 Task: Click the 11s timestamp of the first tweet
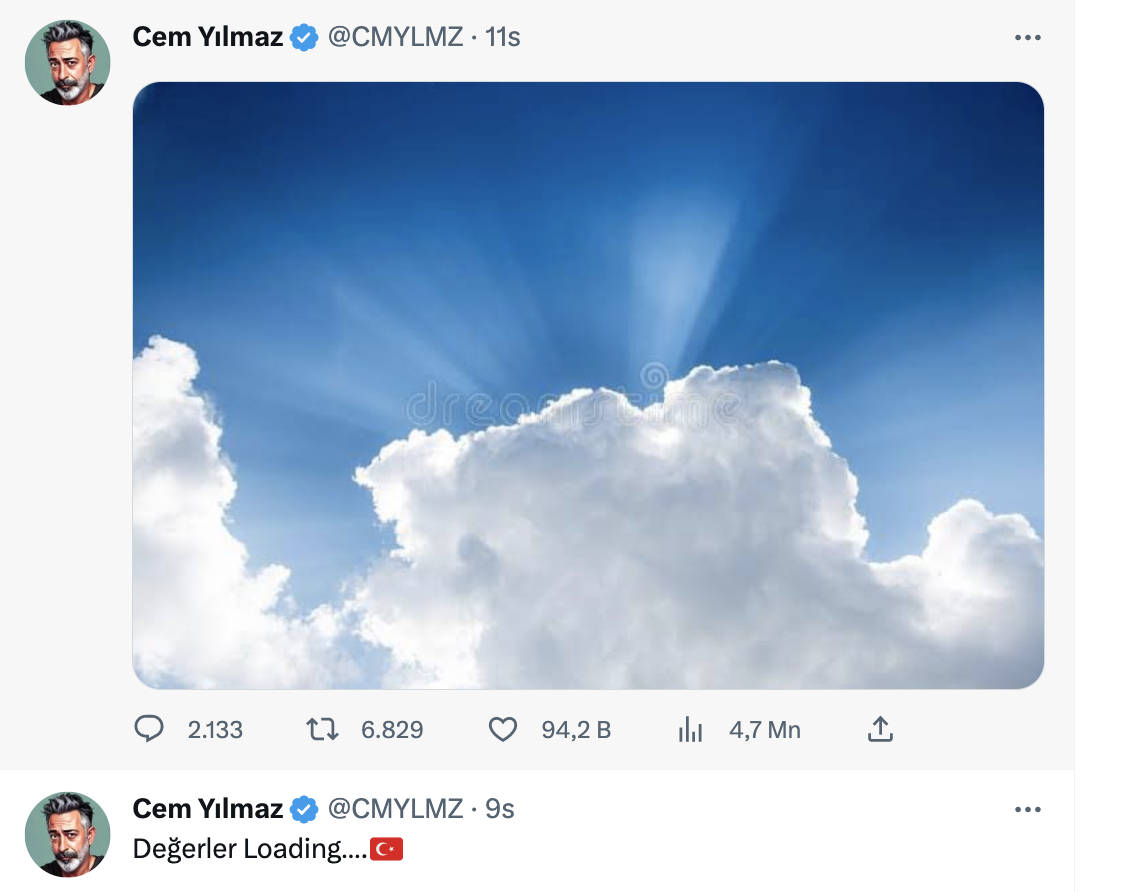click(x=503, y=38)
